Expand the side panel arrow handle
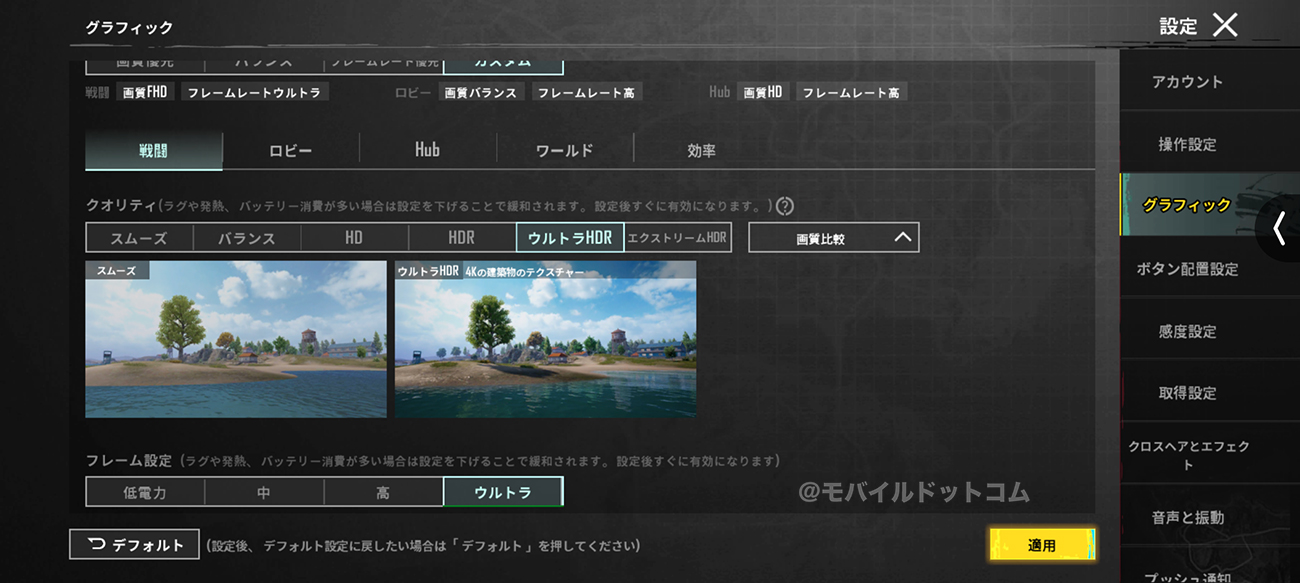The height and width of the screenshot is (583, 1300). [x=1279, y=229]
